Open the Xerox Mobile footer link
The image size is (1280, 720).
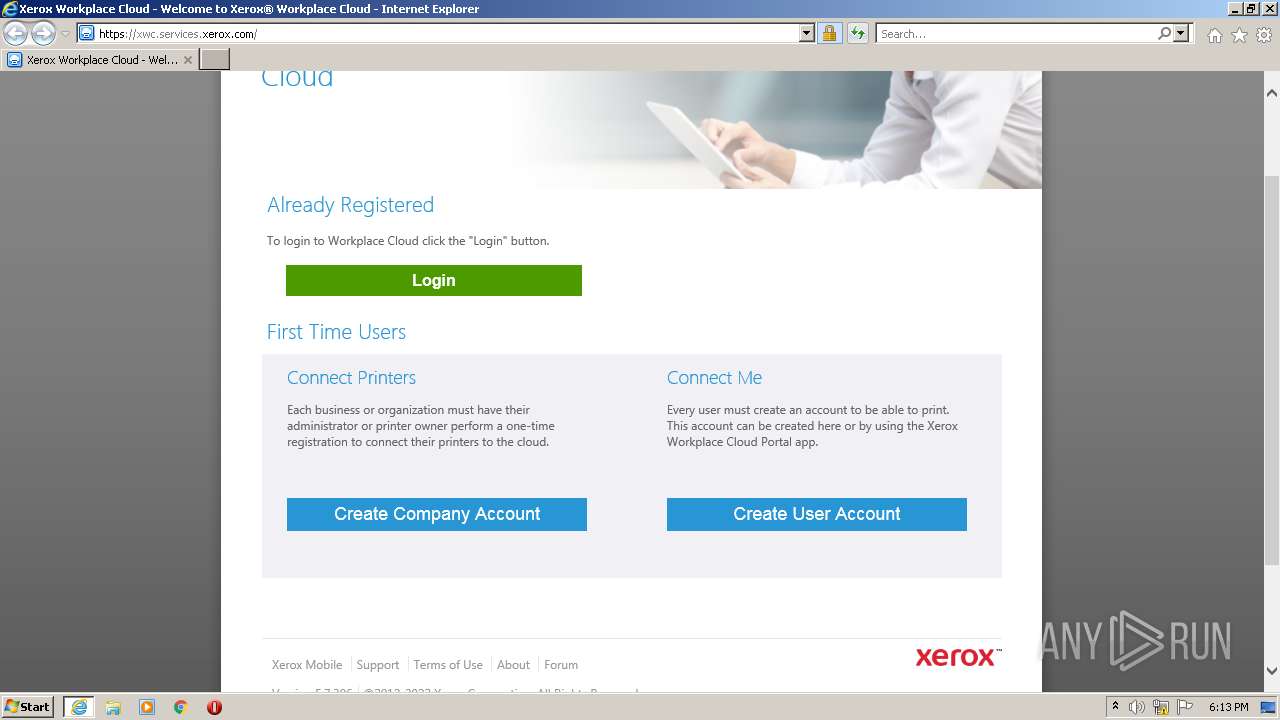point(307,665)
